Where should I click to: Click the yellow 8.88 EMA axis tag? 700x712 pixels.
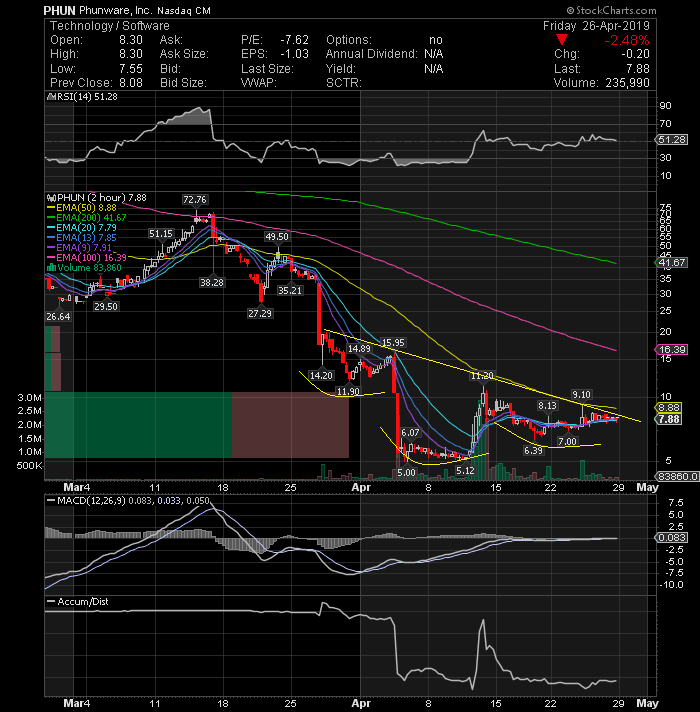pos(669,407)
